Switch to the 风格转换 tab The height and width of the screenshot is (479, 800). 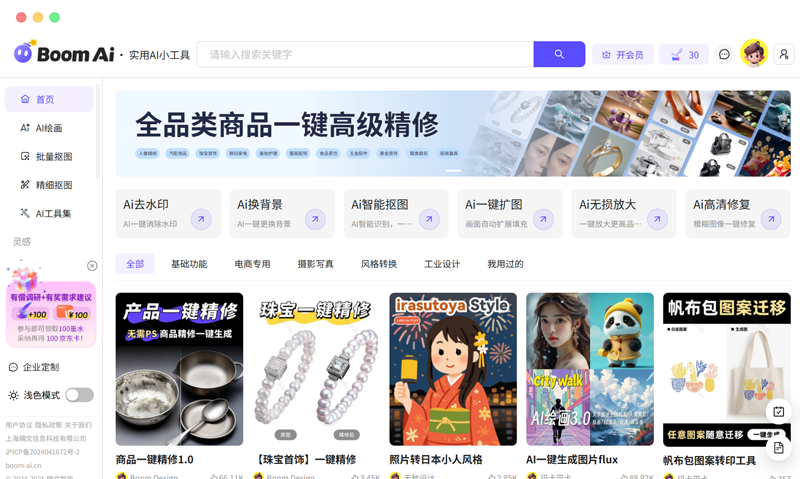[x=379, y=264]
